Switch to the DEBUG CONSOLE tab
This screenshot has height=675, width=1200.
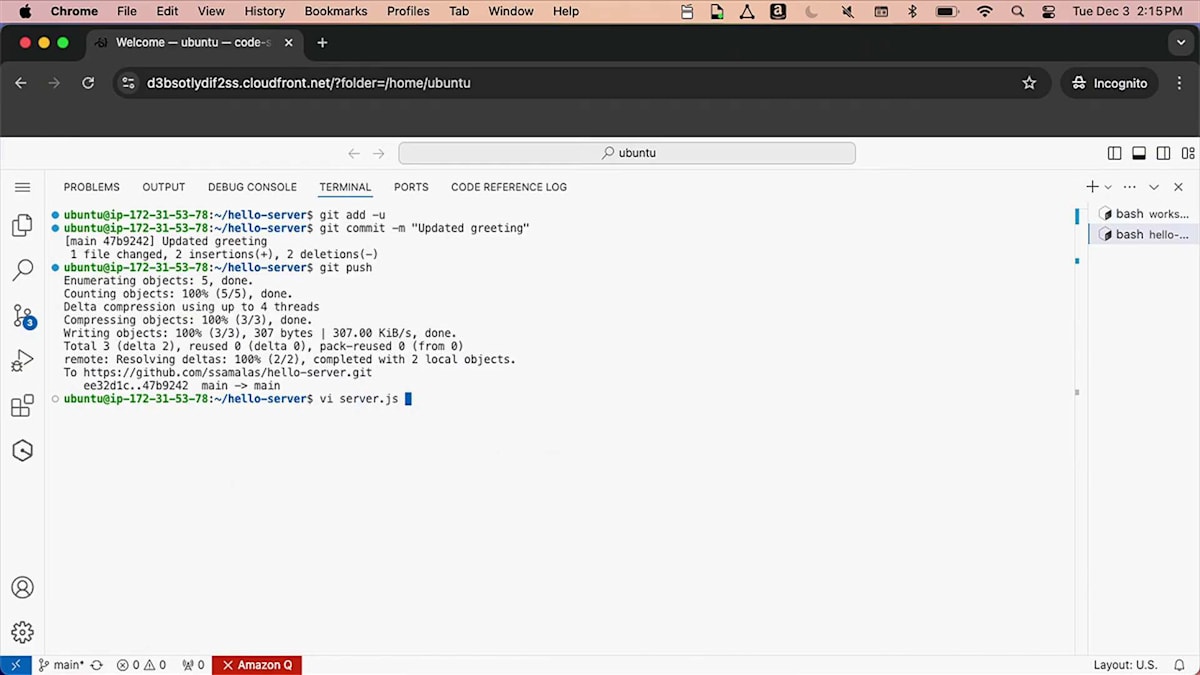coord(252,187)
